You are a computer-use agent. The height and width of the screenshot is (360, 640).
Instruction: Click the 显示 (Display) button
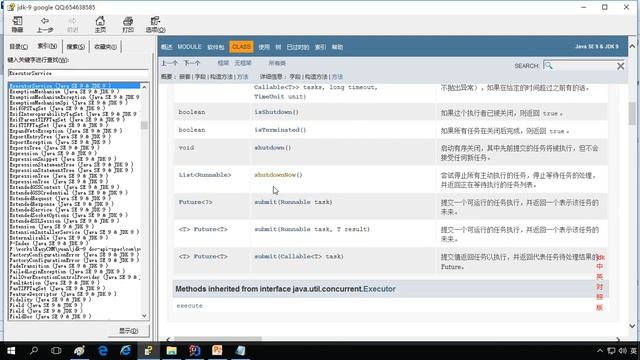tap(129, 331)
